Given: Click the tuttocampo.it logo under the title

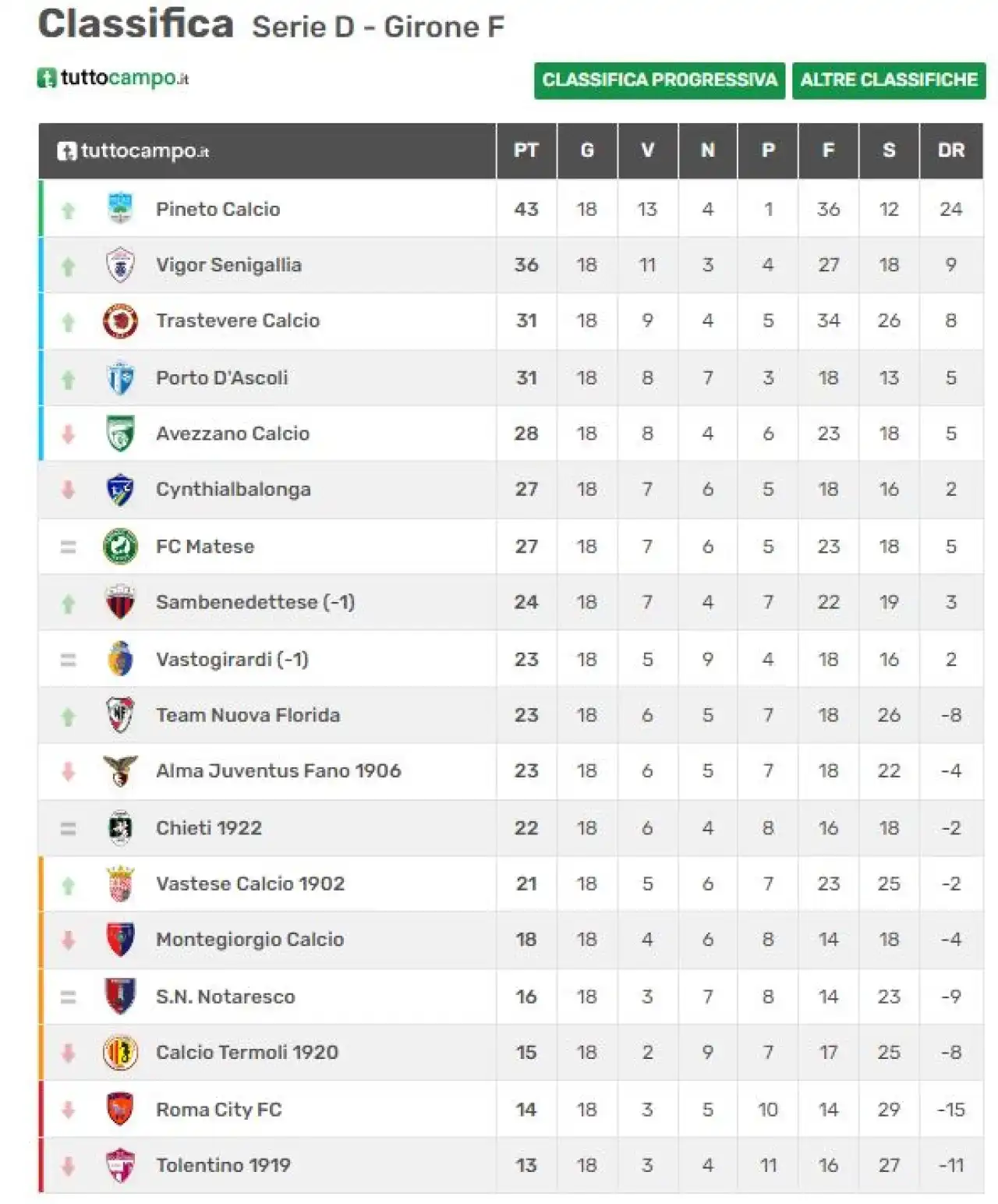Looking at the screenshot, I should [x=113, y=78].
